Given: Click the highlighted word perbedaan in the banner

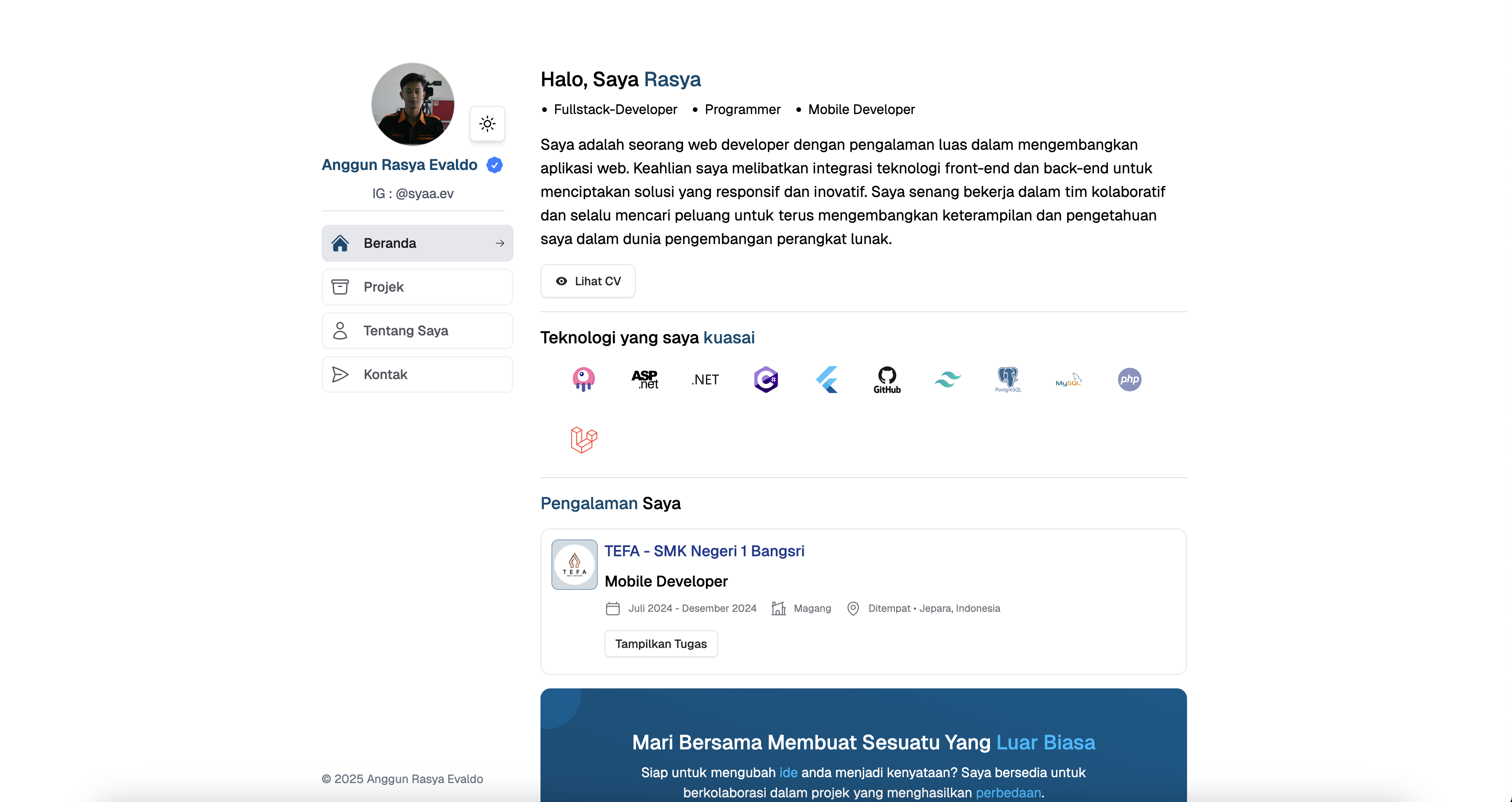Looking at the screenshot, I should click(x=1008, y=793).
